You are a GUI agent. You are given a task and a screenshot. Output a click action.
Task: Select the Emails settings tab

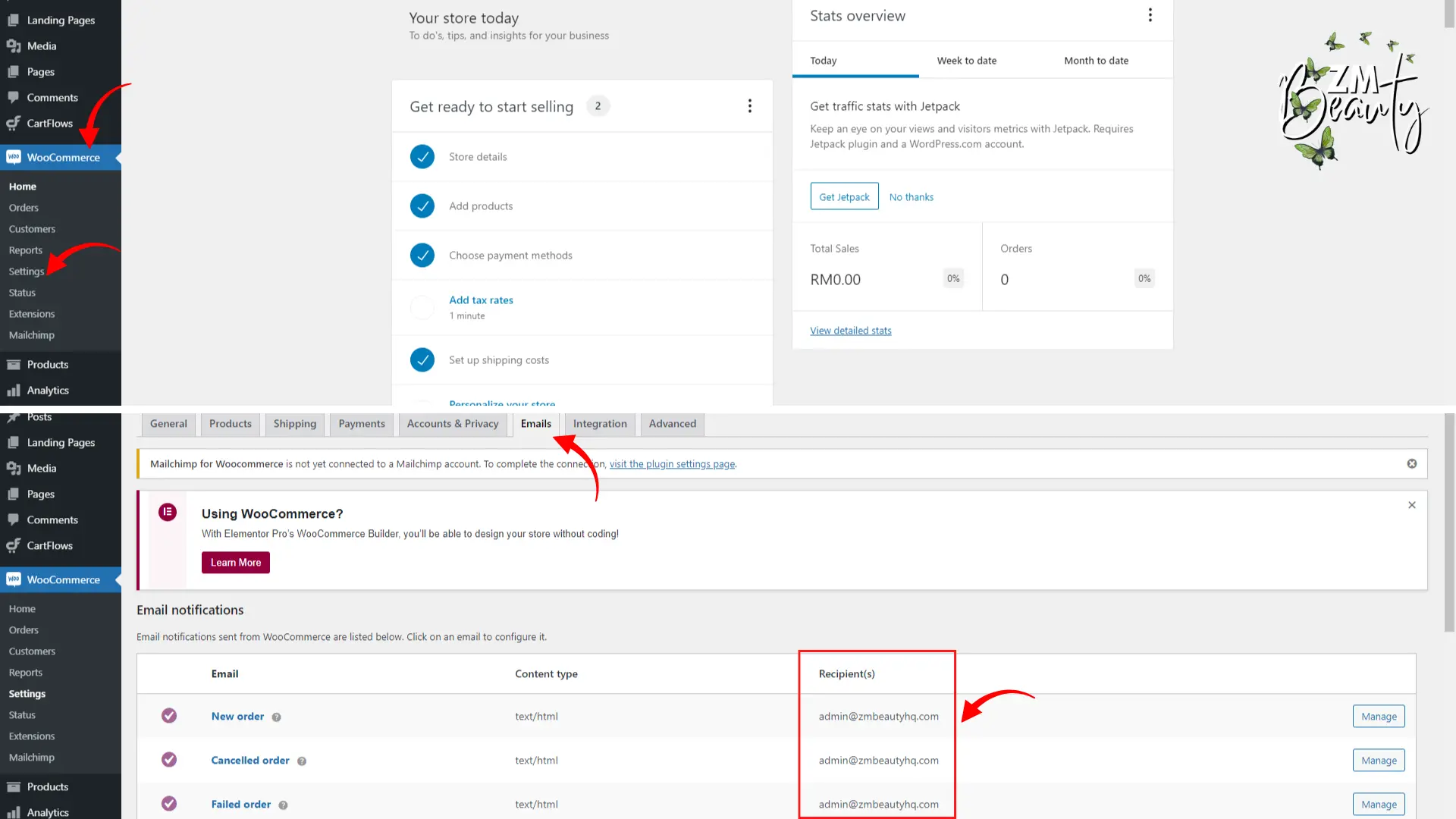pyautogui.click(x=536, y=424)
